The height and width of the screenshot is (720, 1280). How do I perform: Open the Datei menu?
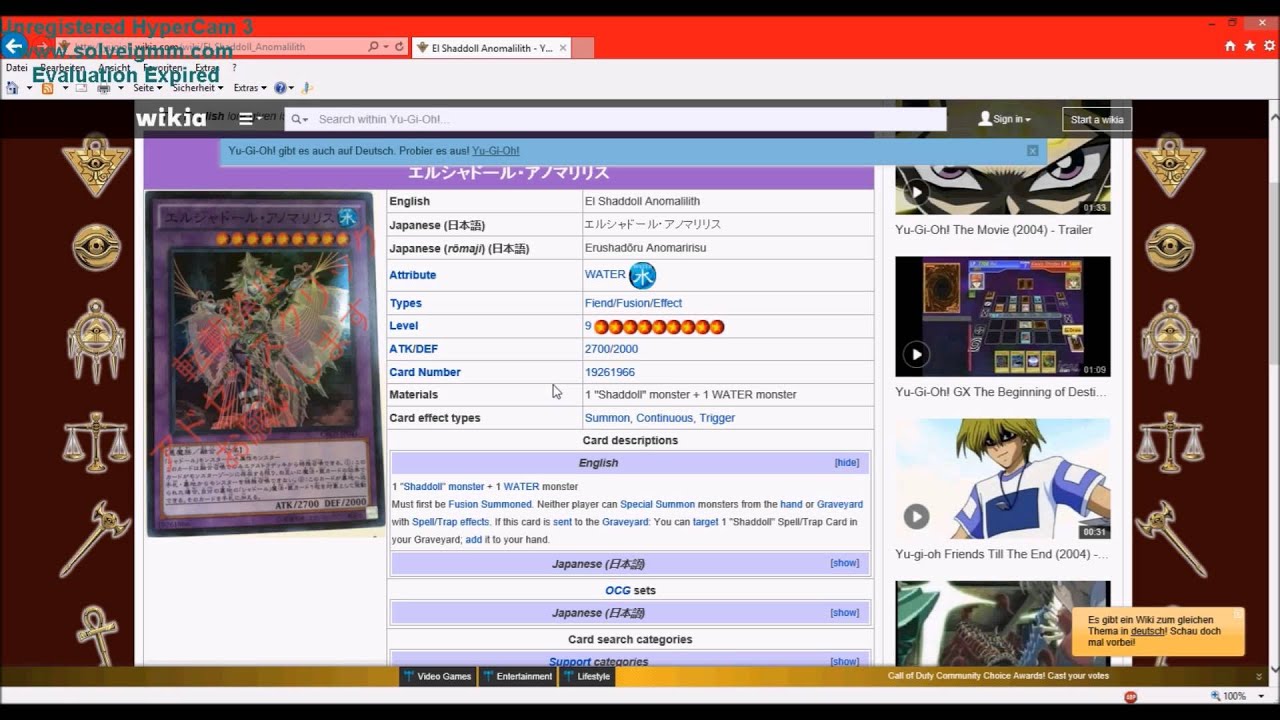(17, 68)
